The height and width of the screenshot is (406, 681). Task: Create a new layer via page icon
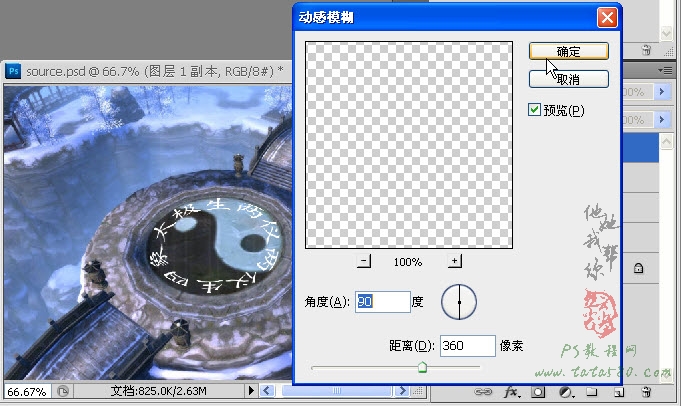[619, 392]
